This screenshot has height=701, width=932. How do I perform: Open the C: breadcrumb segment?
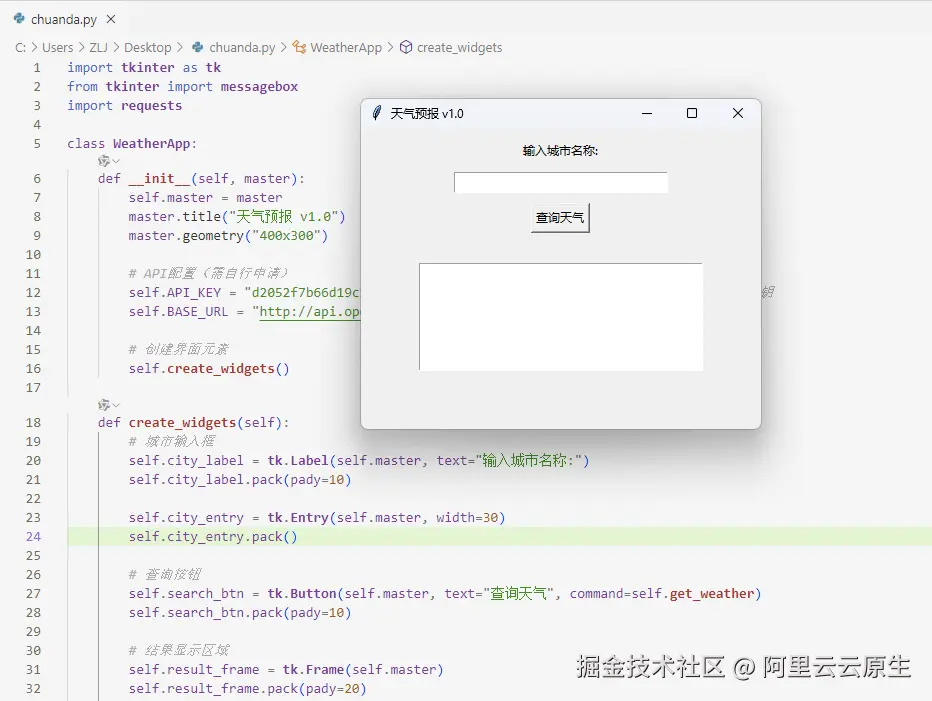pos(20,48)
